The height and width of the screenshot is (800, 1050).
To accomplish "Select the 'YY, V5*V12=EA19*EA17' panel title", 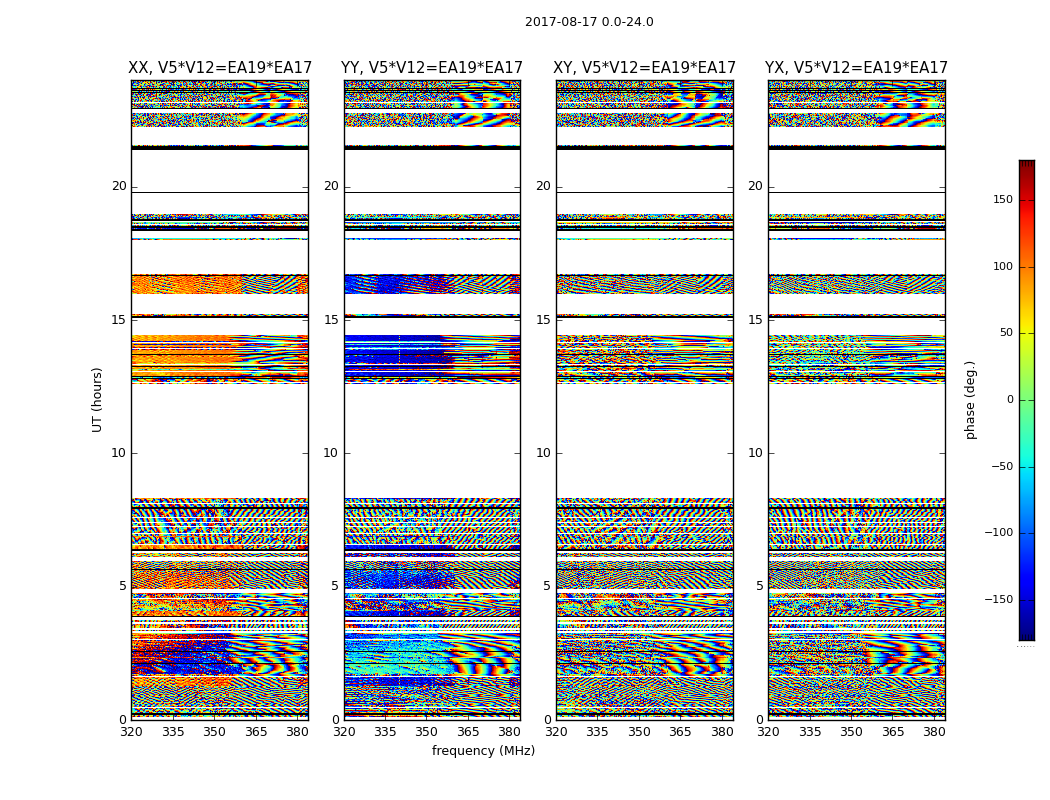I will [x=432, y=68].
